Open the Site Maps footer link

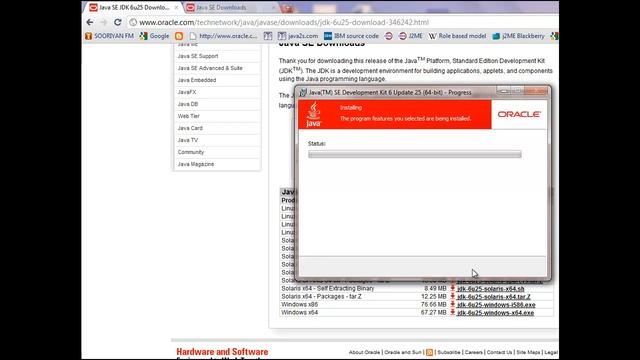pos(528,352)
